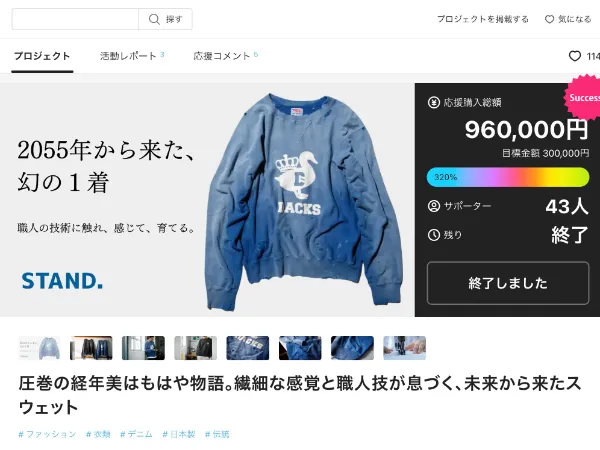The image size is (600, 450).
Task: Click the yen icon beside 応援購入総額
Action: pos(434,103)
